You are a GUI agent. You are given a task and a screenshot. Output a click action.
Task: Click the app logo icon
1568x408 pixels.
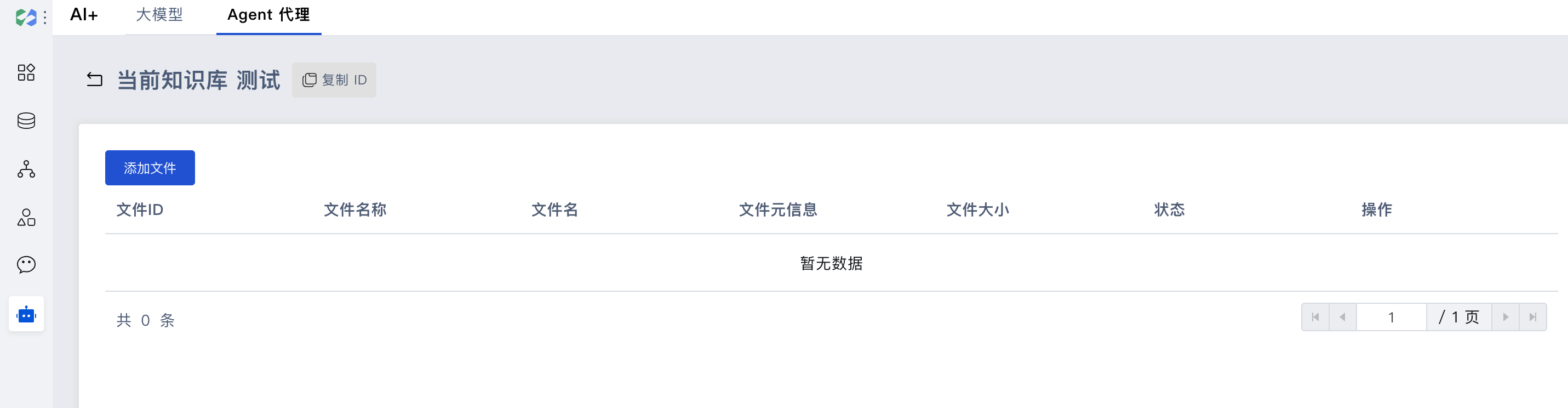click(x=26, y=18)
